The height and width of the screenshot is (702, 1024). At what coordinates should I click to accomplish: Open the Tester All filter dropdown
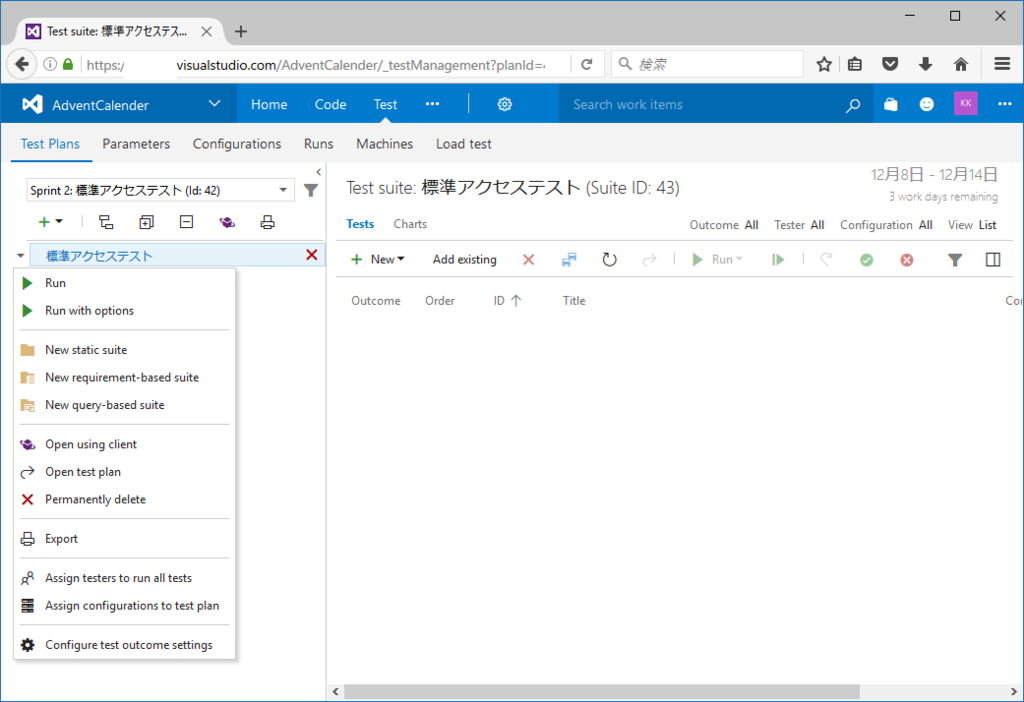799,225
